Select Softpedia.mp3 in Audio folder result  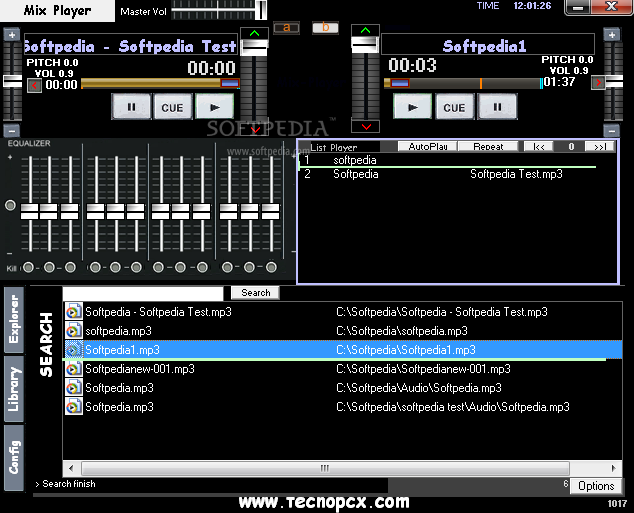[x=343, y=388]
